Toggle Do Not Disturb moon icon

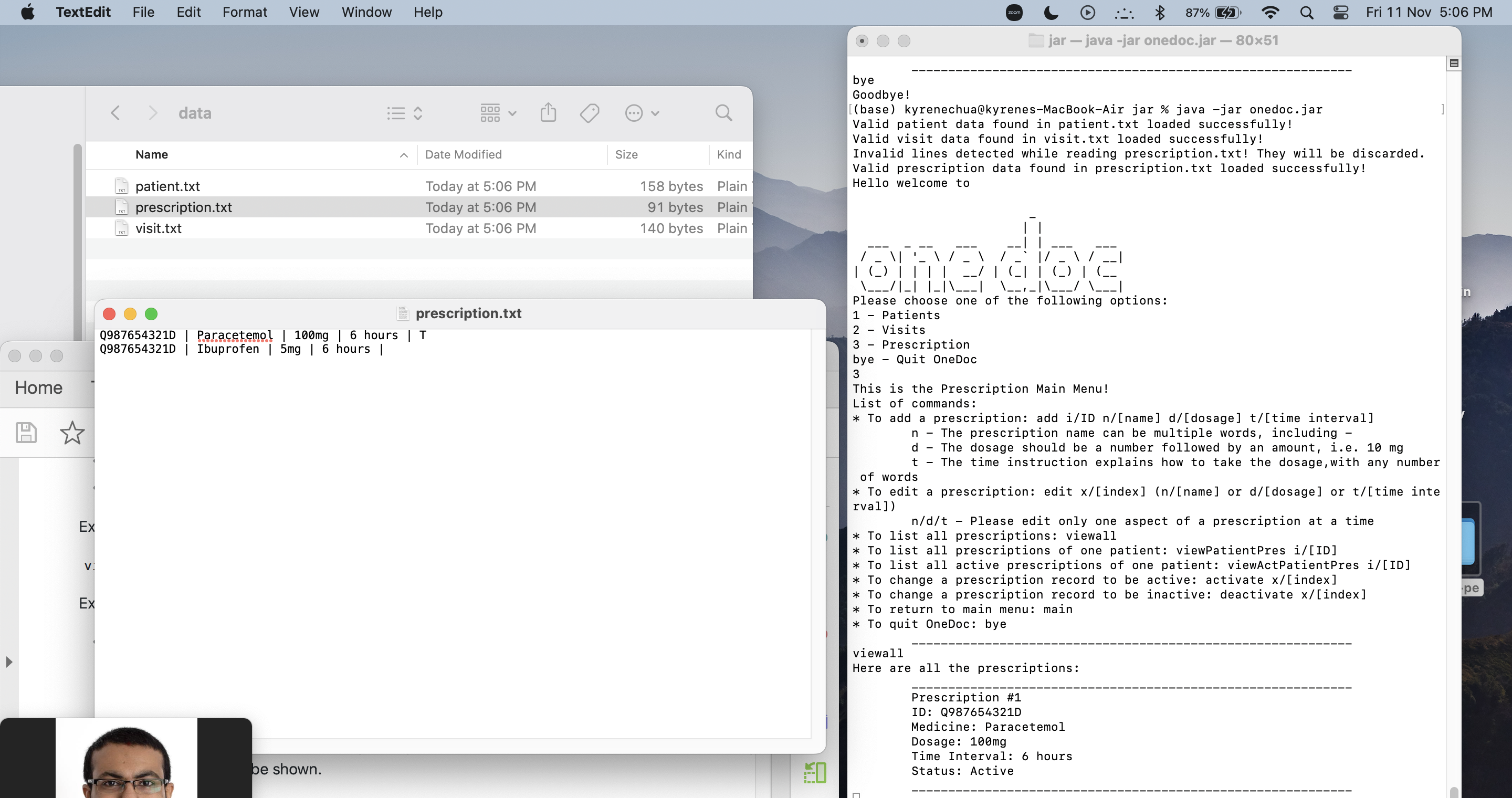click(1051, 12)
